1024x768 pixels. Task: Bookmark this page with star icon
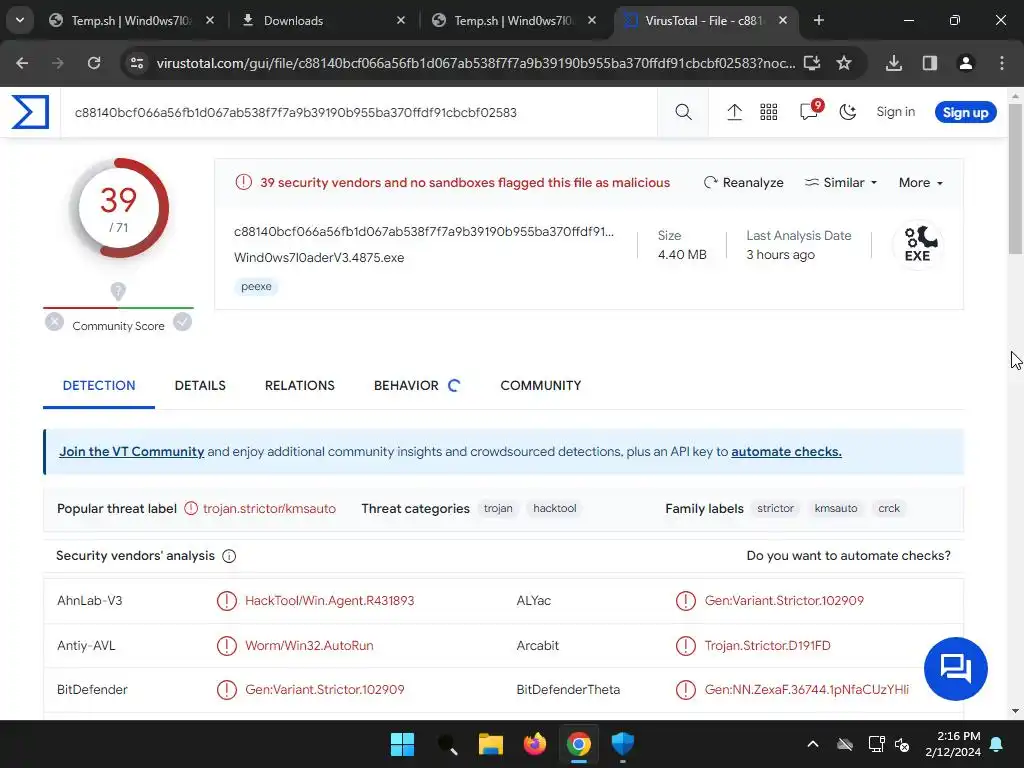pos(844,63)
